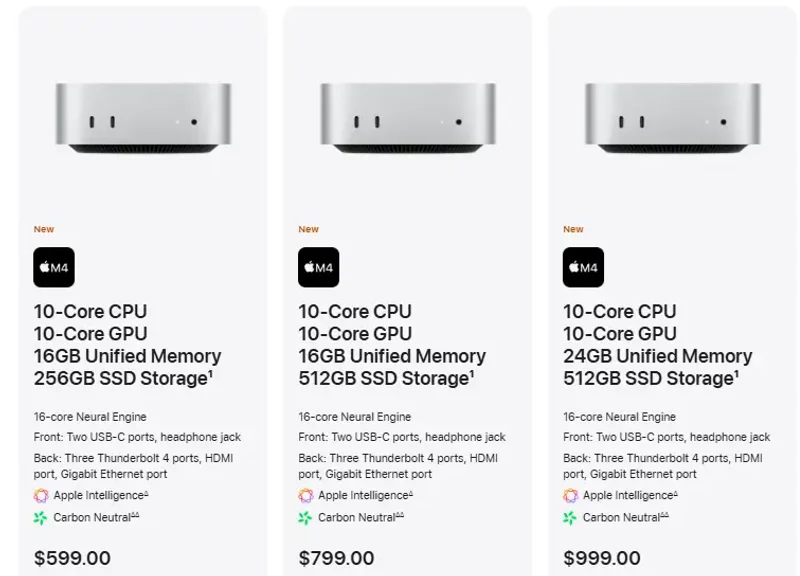
Task: Click the Apple Intelligence icon in the first card
Action: point(41,495)
